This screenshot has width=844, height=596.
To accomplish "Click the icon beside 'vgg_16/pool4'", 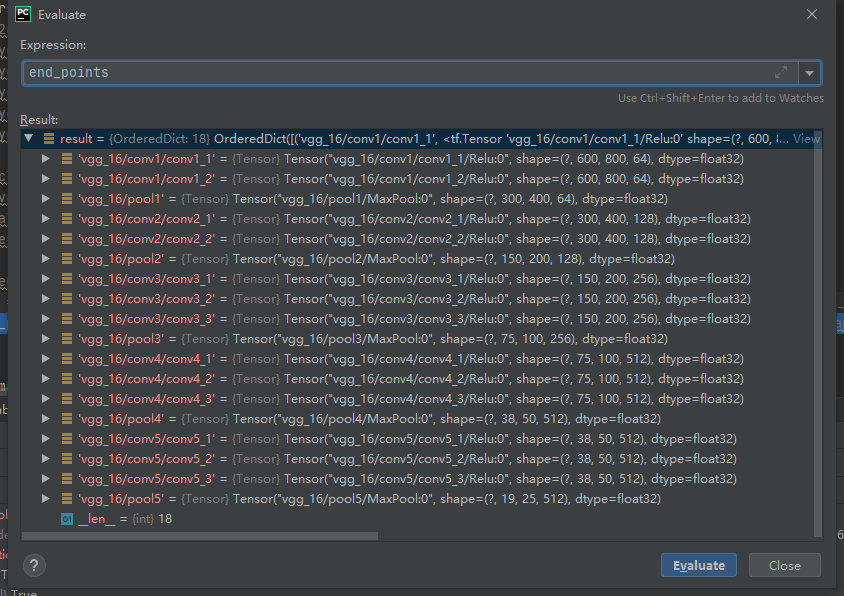I will 67,418.
